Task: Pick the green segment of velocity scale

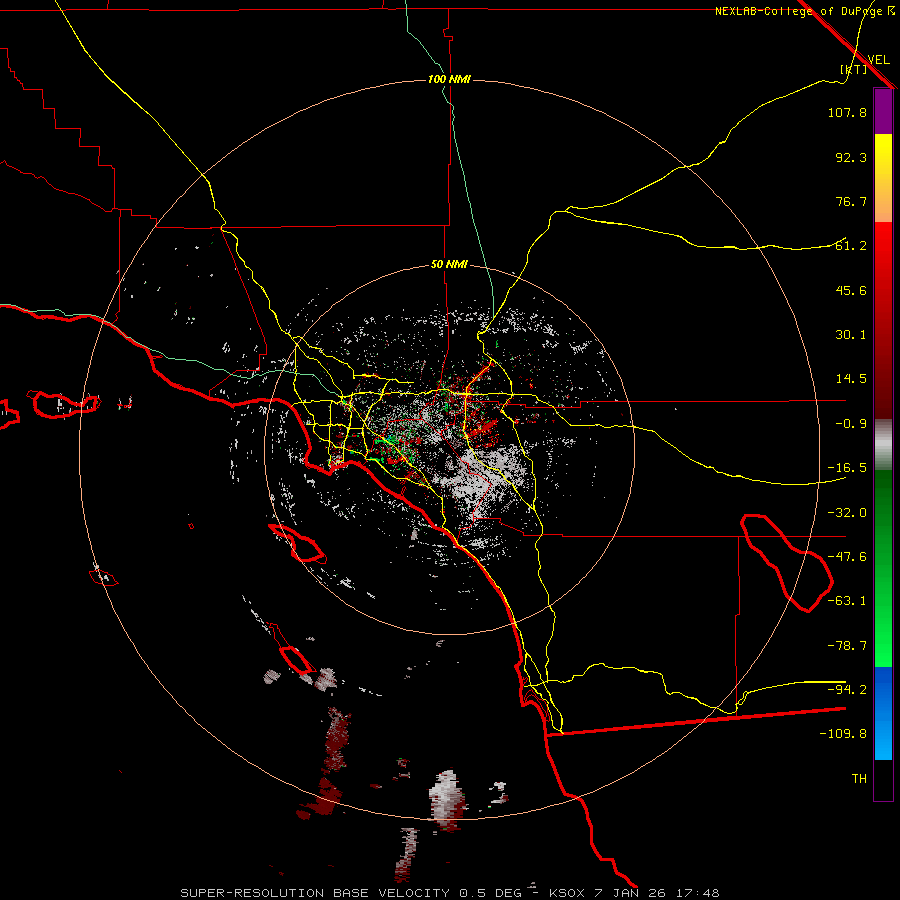Action: coord(883,568)
